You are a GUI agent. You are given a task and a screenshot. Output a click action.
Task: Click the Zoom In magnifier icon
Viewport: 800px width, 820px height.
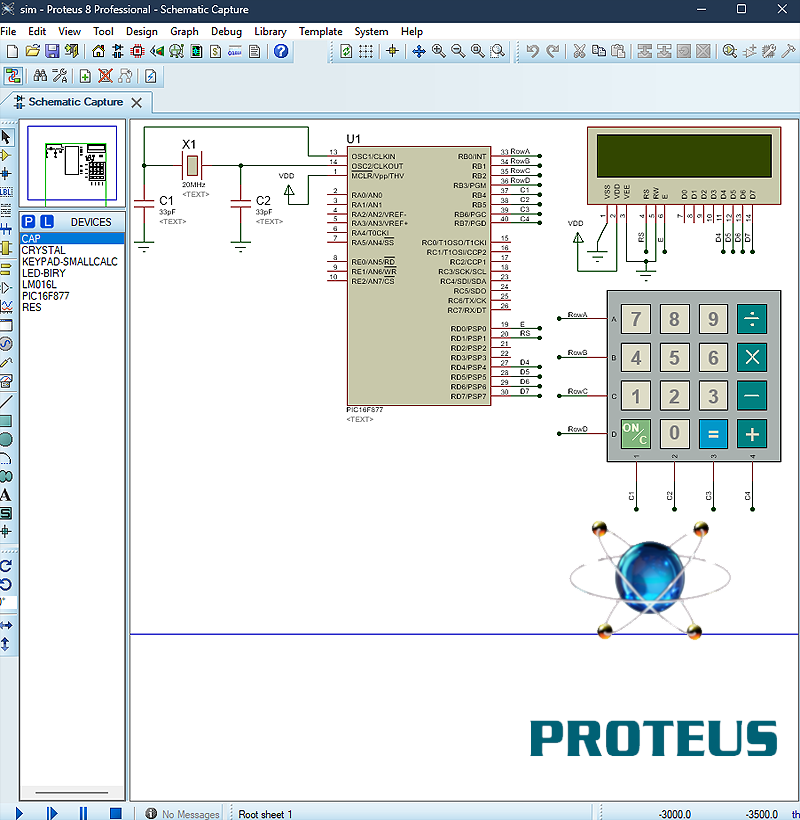point(438,51)
